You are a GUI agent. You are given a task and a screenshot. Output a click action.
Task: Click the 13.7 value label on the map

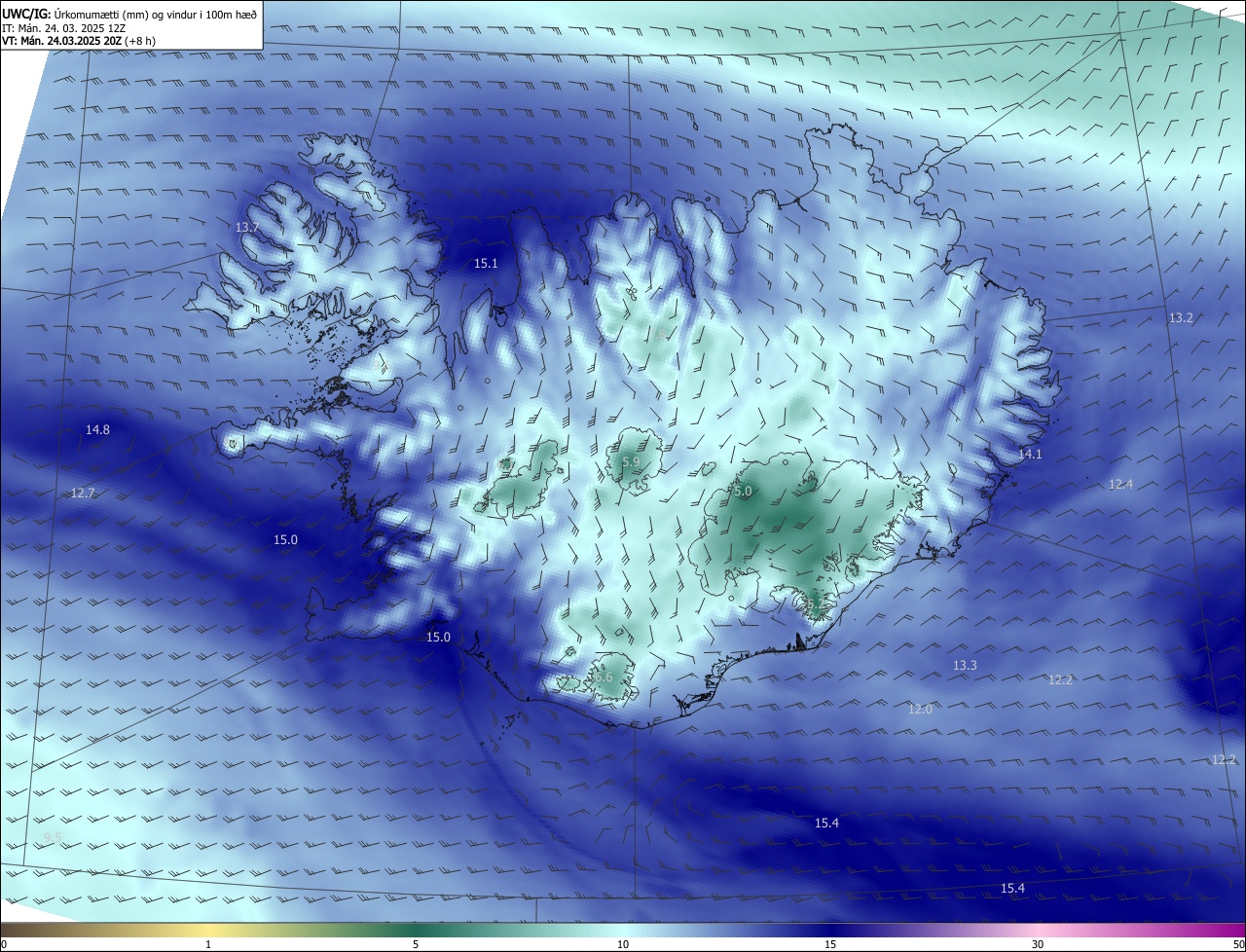tap(247, 228)
